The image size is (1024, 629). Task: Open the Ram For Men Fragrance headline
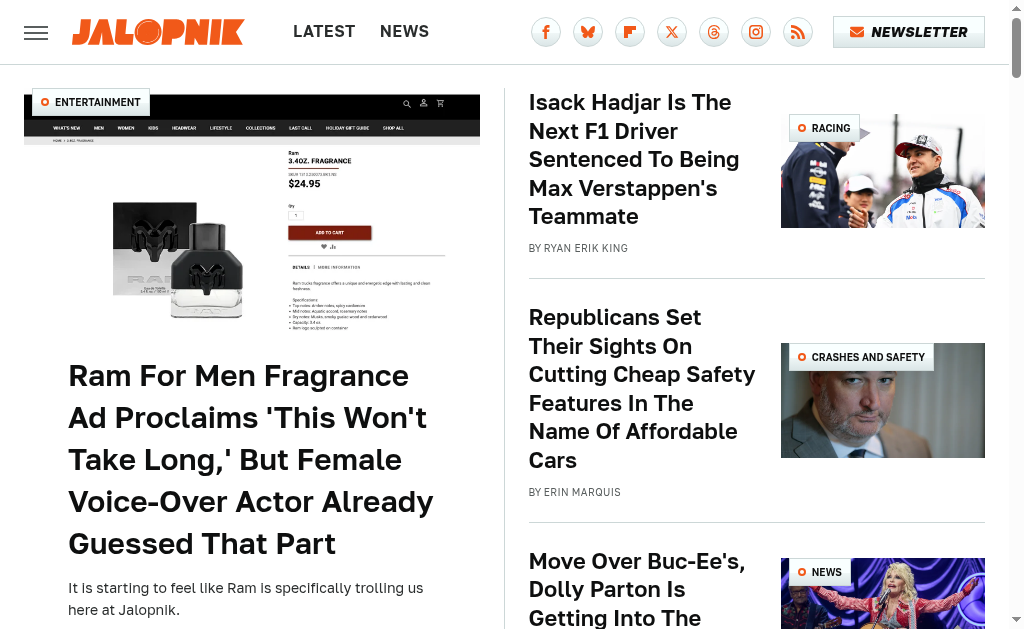[250, 459]
